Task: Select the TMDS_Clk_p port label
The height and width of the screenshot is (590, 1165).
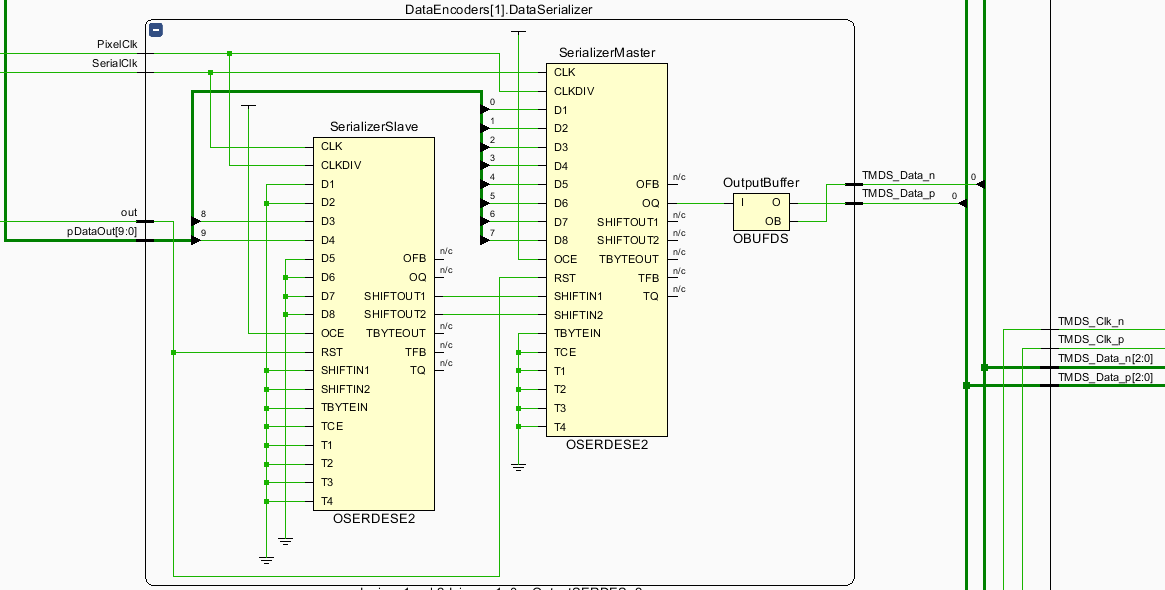Action: (1091, 339)
